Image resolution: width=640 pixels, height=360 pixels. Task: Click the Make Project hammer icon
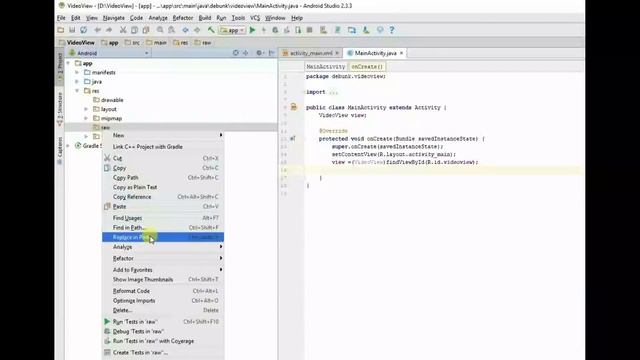tap(211, 30)
